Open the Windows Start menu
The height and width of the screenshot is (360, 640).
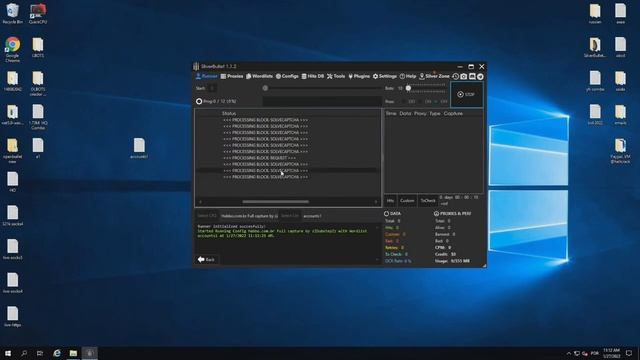pos(8,353)
